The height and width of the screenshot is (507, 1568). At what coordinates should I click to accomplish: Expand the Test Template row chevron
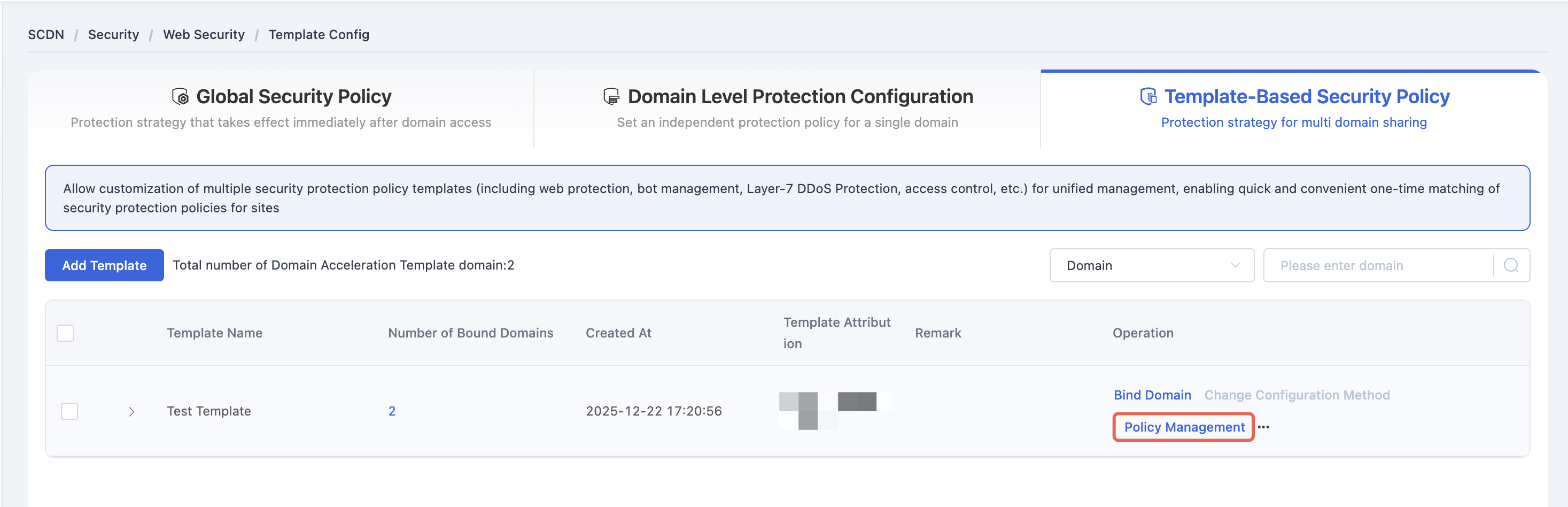click(x=131, y=412)
